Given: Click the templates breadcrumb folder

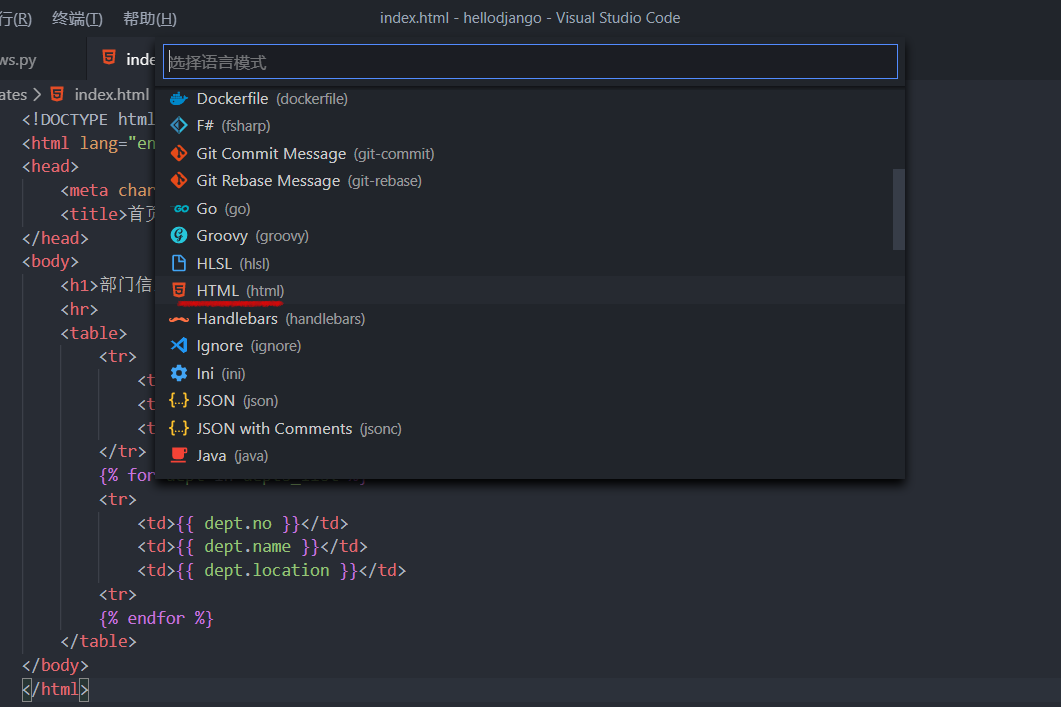Looking at the screenshot, I should click(14, 94).
